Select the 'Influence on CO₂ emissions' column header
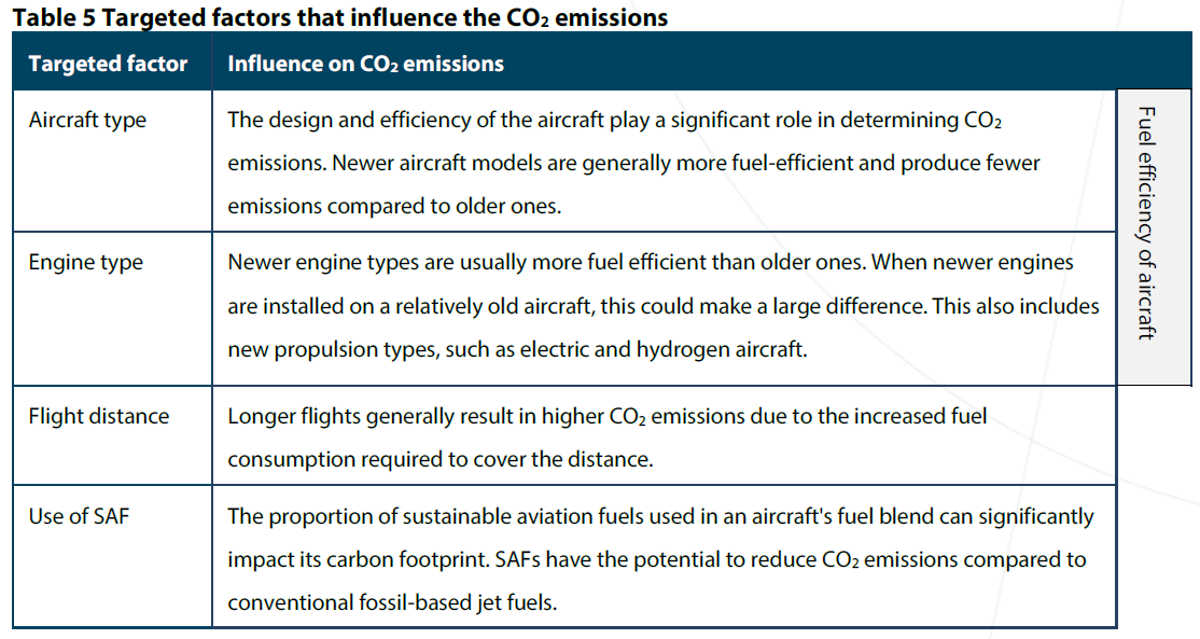Image resolution: width=1200 pixels, height=639 pixels. (366, 63)
